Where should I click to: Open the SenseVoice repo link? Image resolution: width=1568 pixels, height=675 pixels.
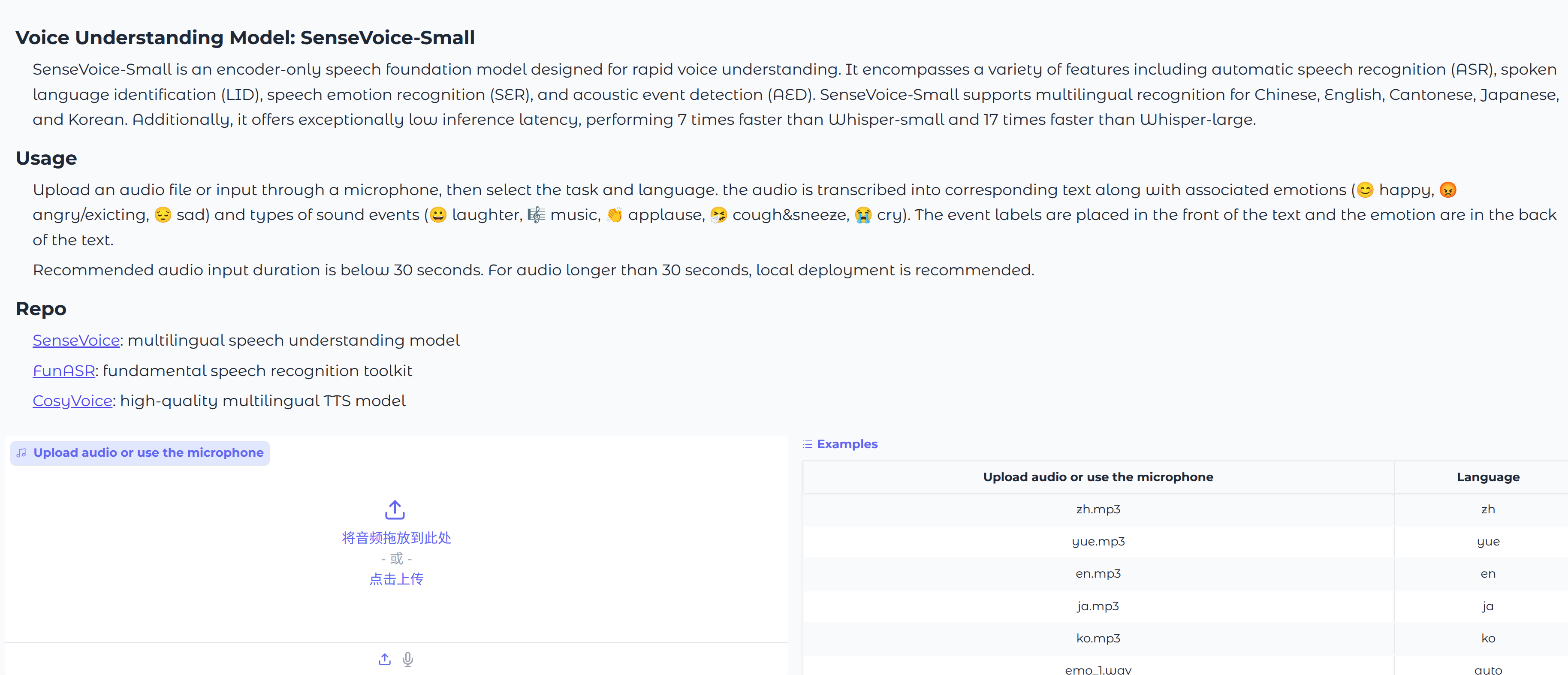click(76, 340)
